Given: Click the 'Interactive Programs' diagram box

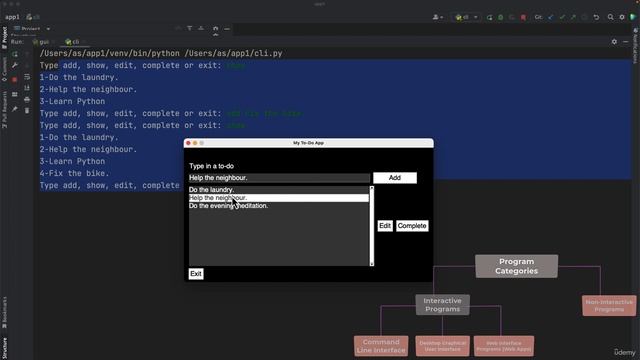Looking at the screenshot, I should tap(442, 305).
